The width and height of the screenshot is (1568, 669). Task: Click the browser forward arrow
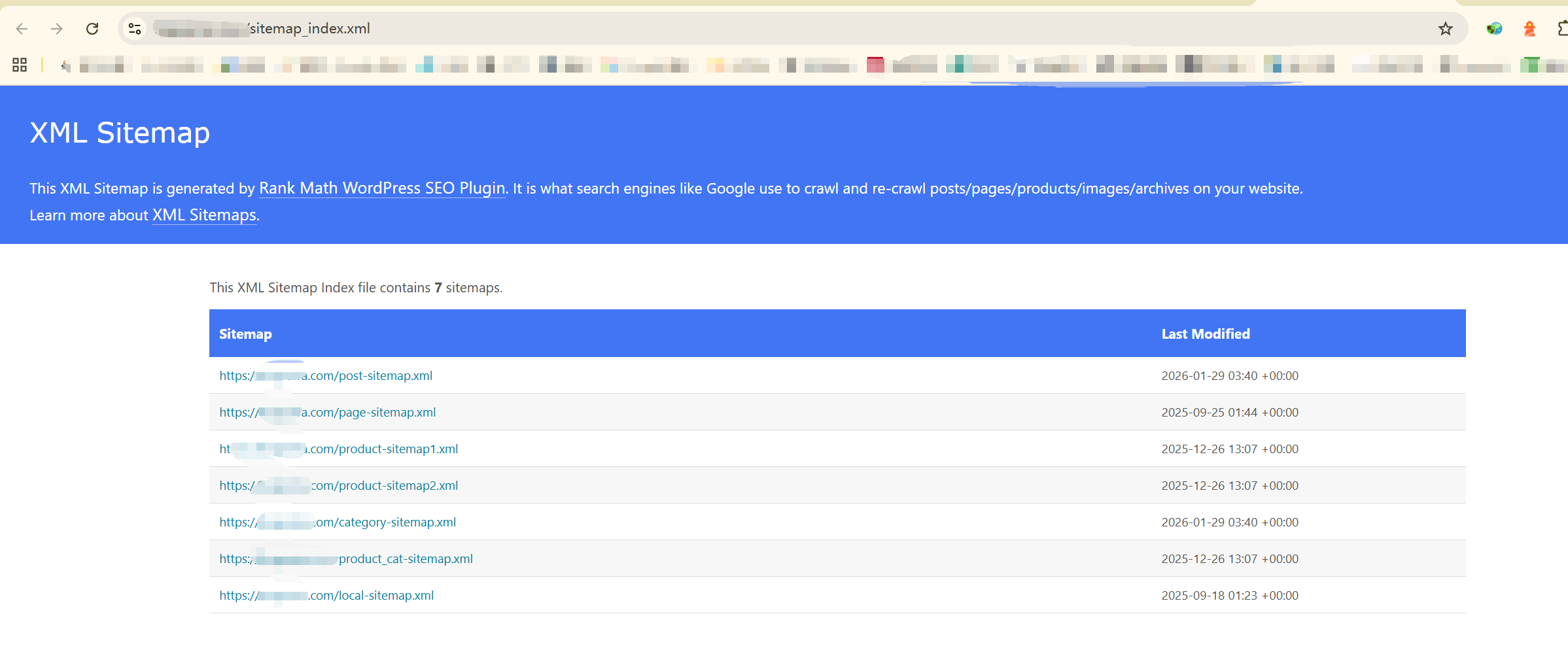57,29
